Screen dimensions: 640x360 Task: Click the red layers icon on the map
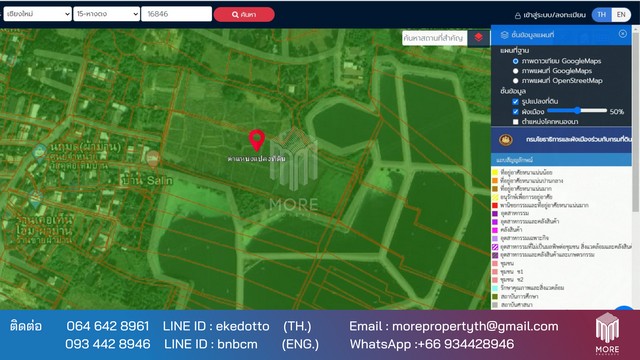pyautogui.click(x=478, y=38)
